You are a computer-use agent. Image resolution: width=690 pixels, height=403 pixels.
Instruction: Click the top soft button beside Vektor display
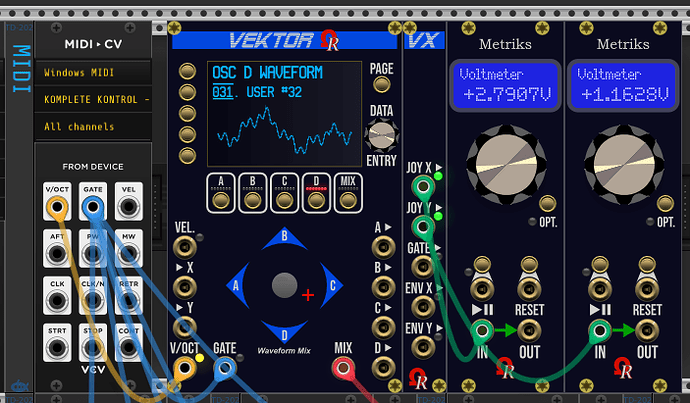coord(187,71)
